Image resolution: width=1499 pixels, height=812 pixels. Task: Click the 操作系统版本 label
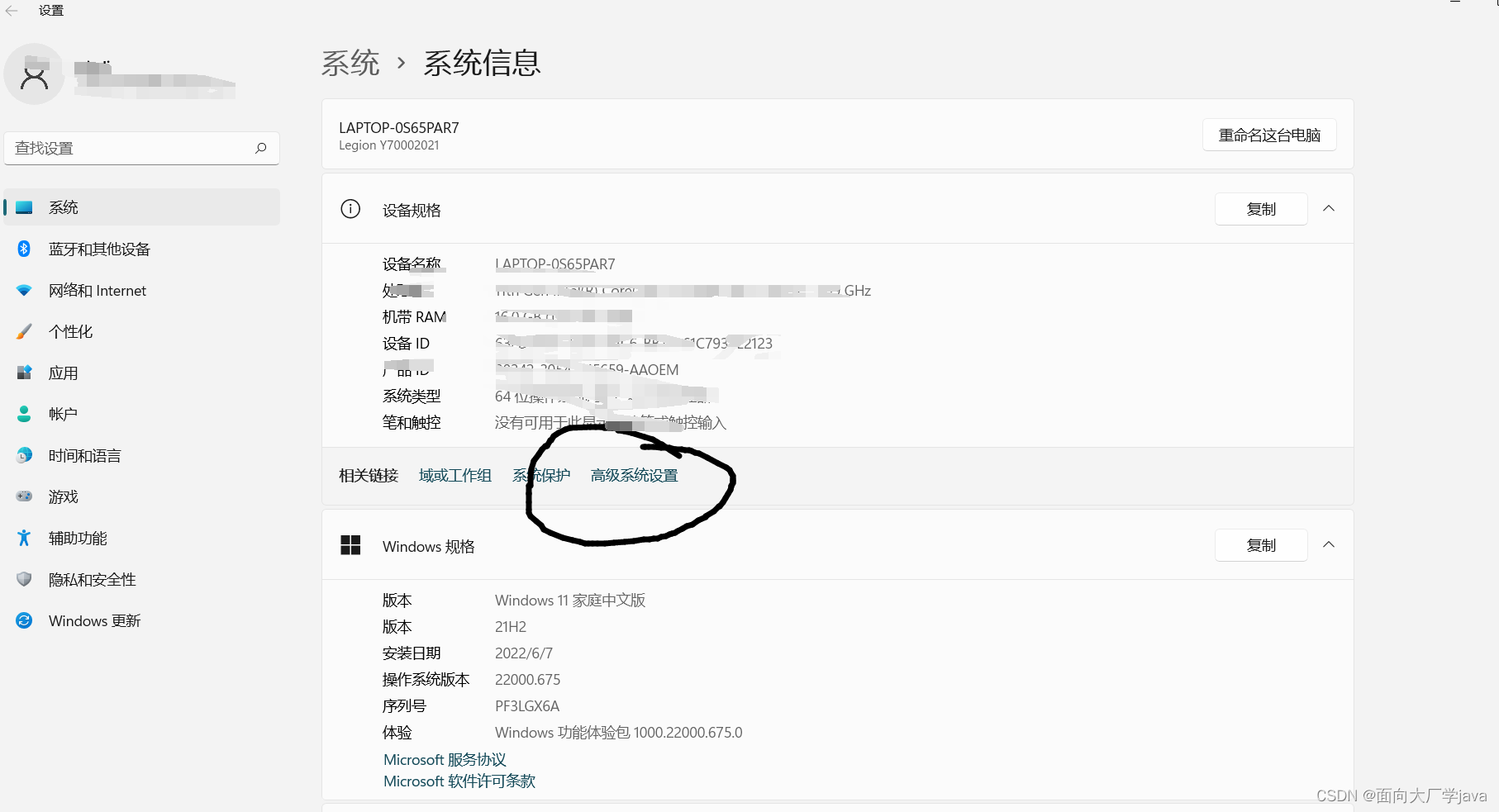pos(426,679)
